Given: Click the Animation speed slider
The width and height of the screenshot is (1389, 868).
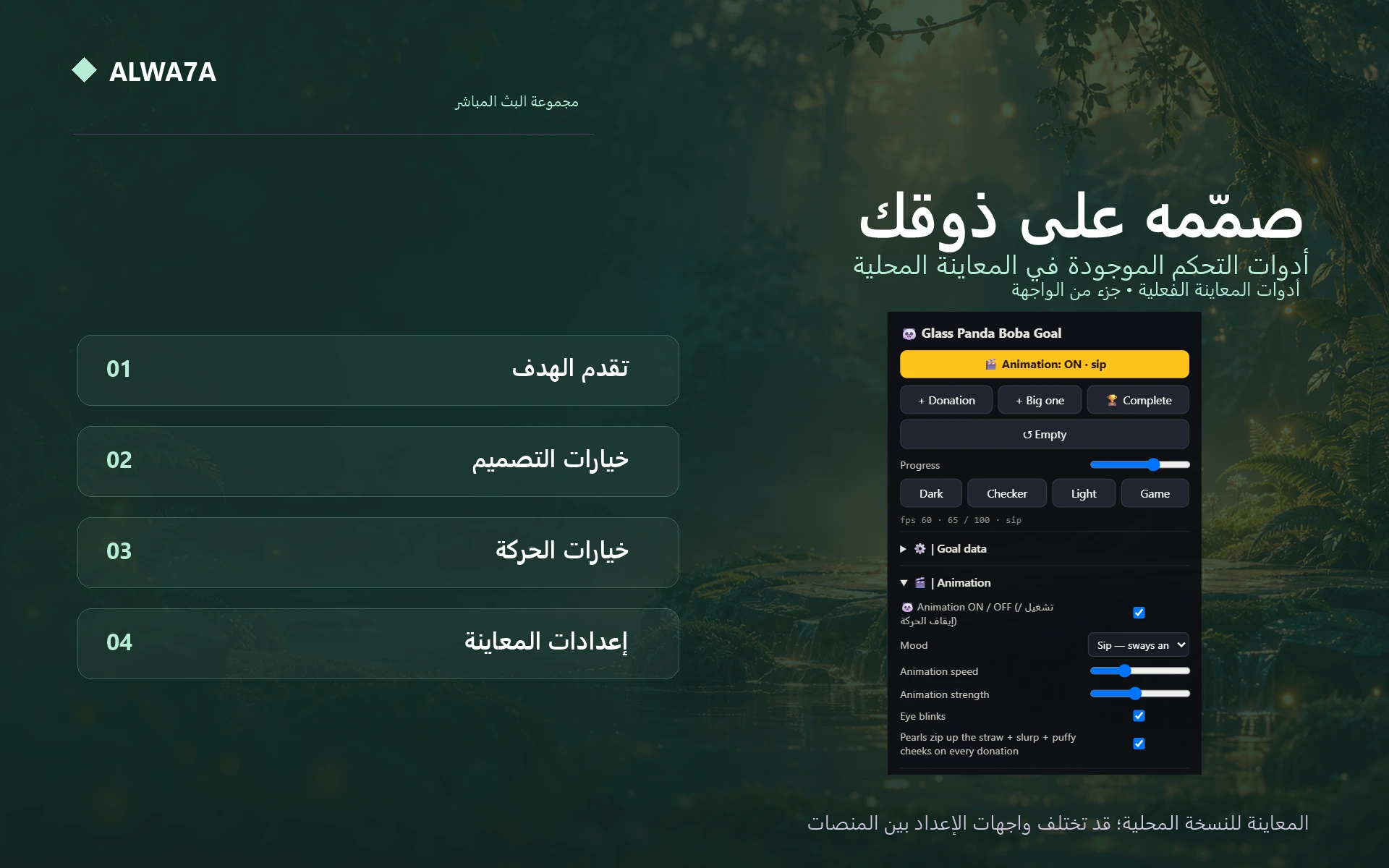Looking at the screenshot, I should [x=1139, y=671].
